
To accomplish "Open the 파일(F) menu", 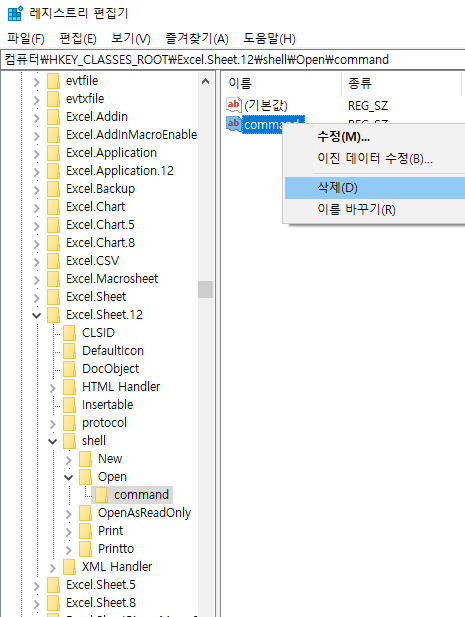I will [26, 39].
